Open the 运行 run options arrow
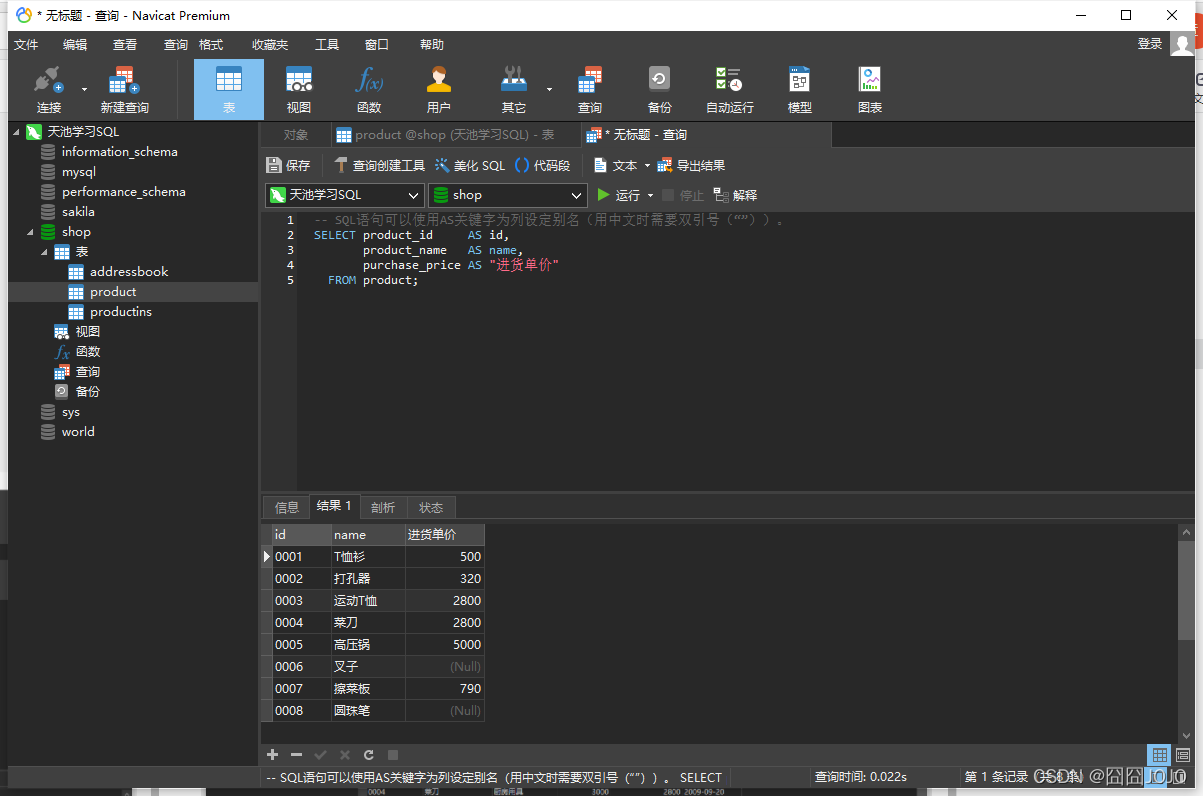This screenshot has width=1203, height=796. pos(651,195)
